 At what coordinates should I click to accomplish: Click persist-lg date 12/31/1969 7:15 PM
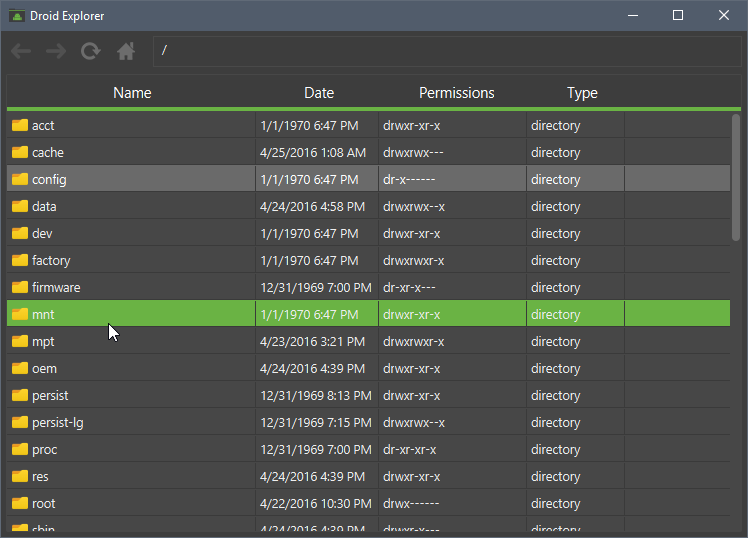(x=316, y=423)
